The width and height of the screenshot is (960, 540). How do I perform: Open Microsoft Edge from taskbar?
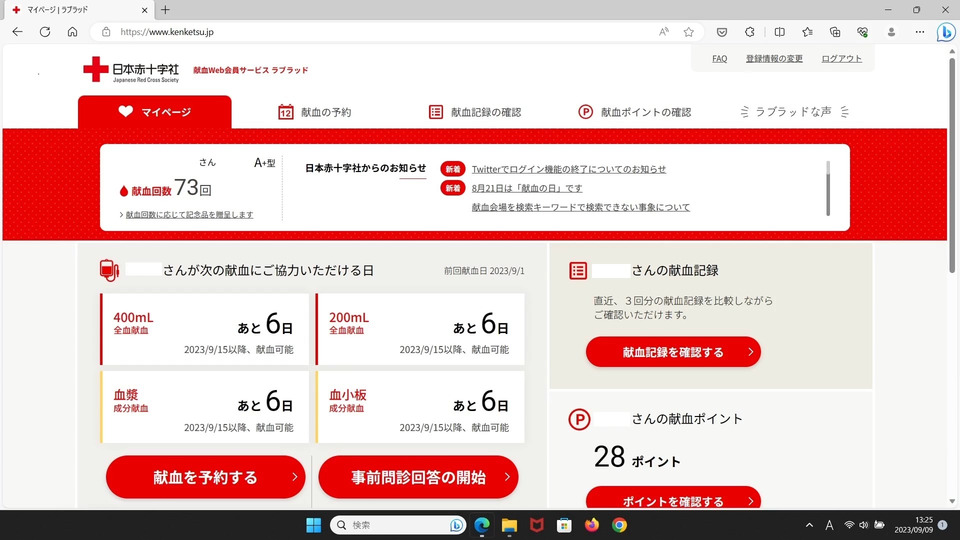(x=482, y=525)
